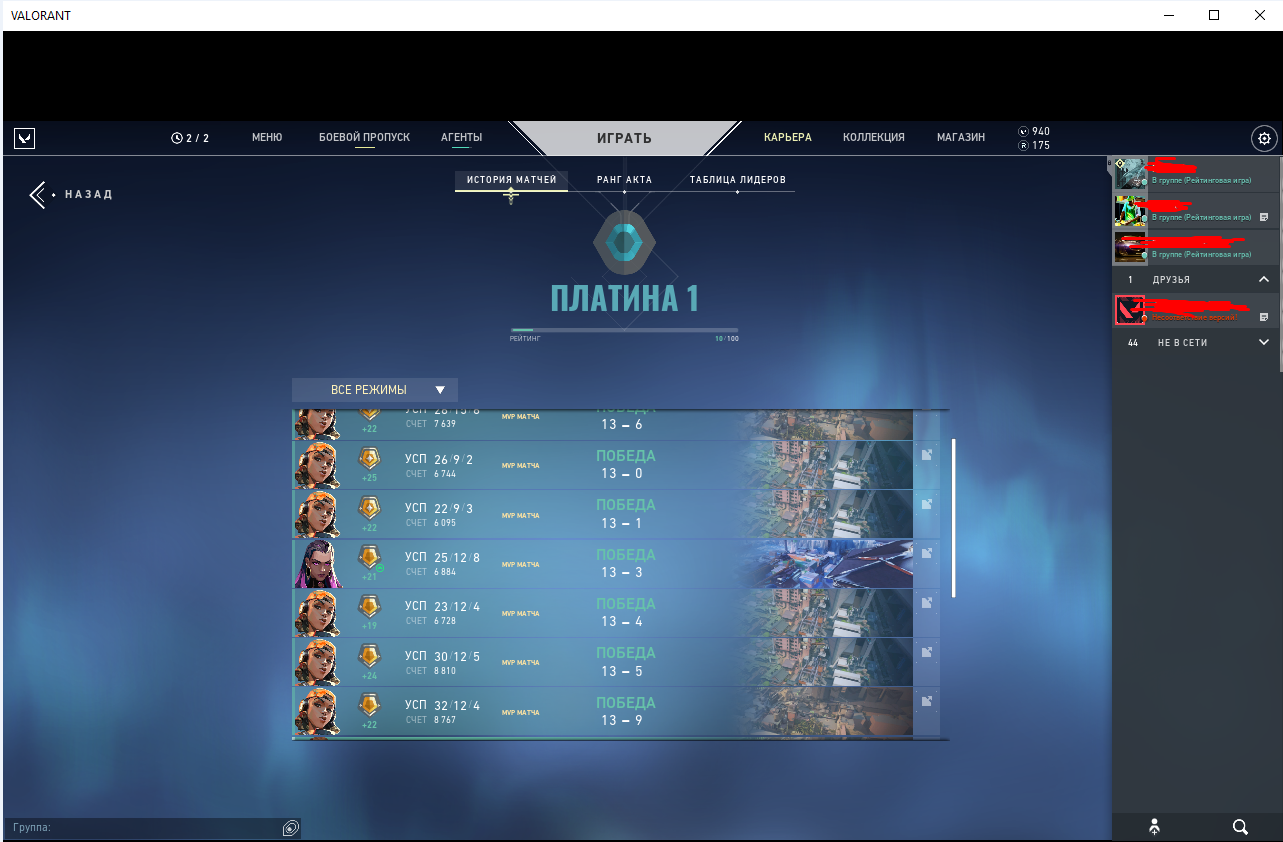
Task: Click the 940 Valorant Points currency icon
Action: pos(1023,131)
